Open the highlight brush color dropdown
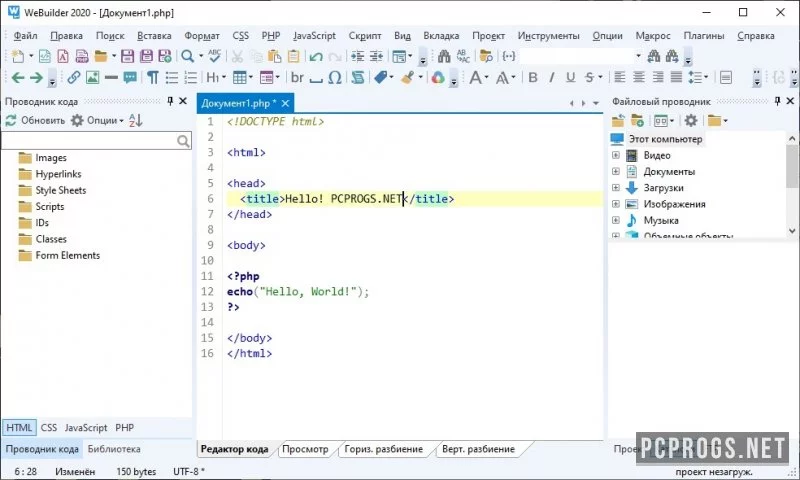Image resolution: width=800 pixels, height=480 pixels. 420,78
